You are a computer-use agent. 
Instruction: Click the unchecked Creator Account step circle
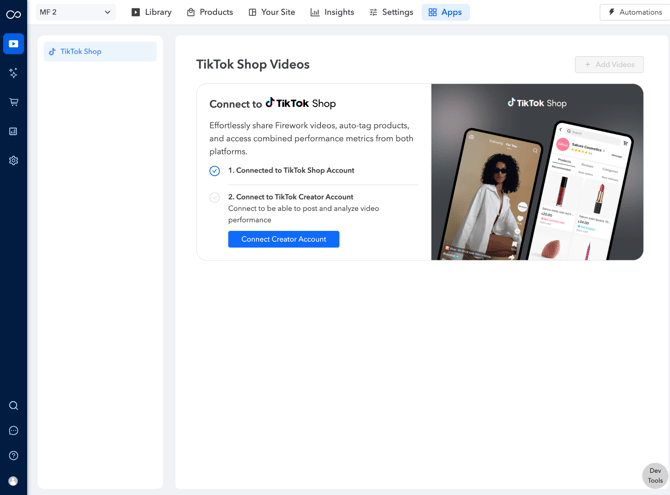pos(214,198)
